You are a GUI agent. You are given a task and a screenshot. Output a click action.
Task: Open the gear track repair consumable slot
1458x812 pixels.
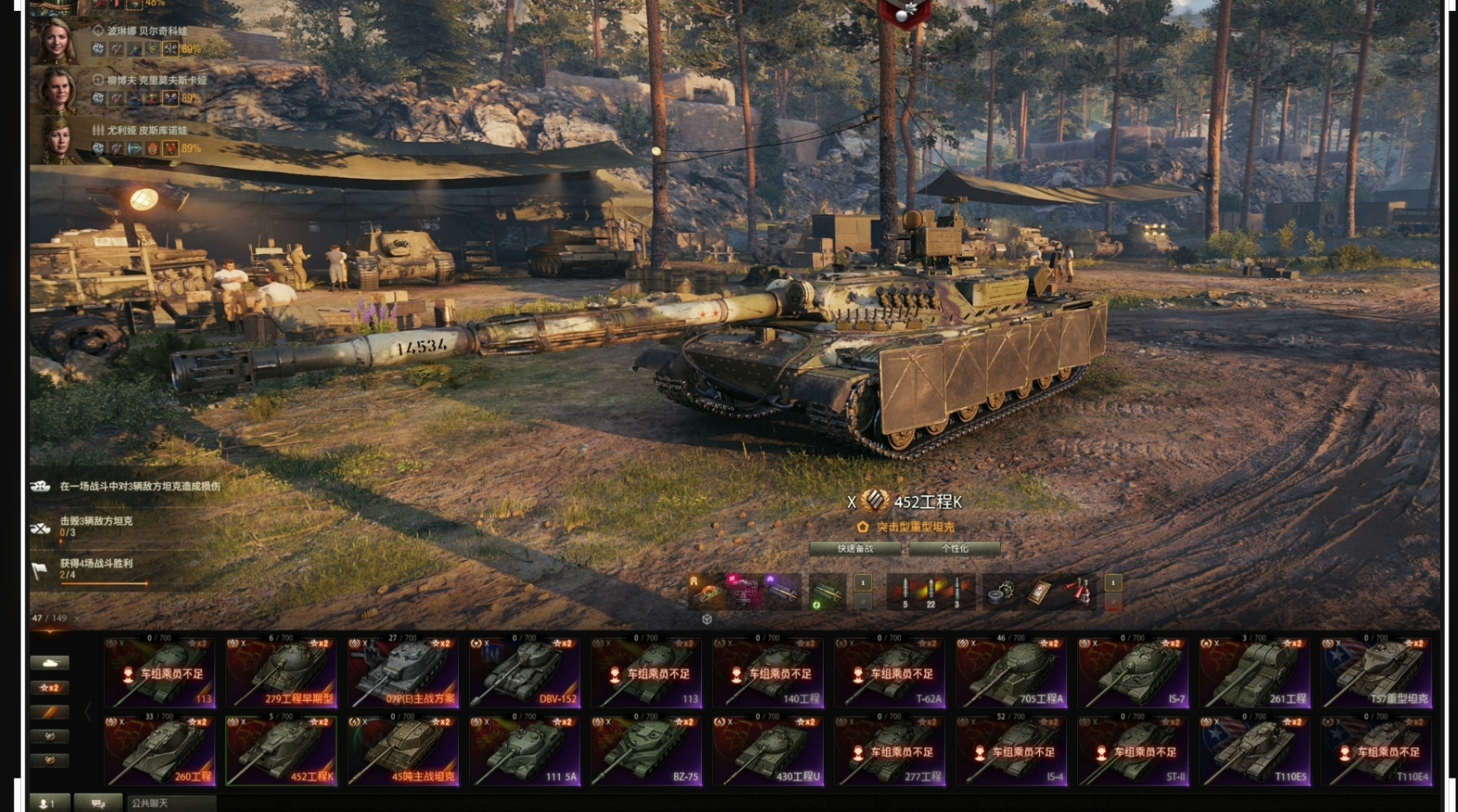click(1001, 593)
